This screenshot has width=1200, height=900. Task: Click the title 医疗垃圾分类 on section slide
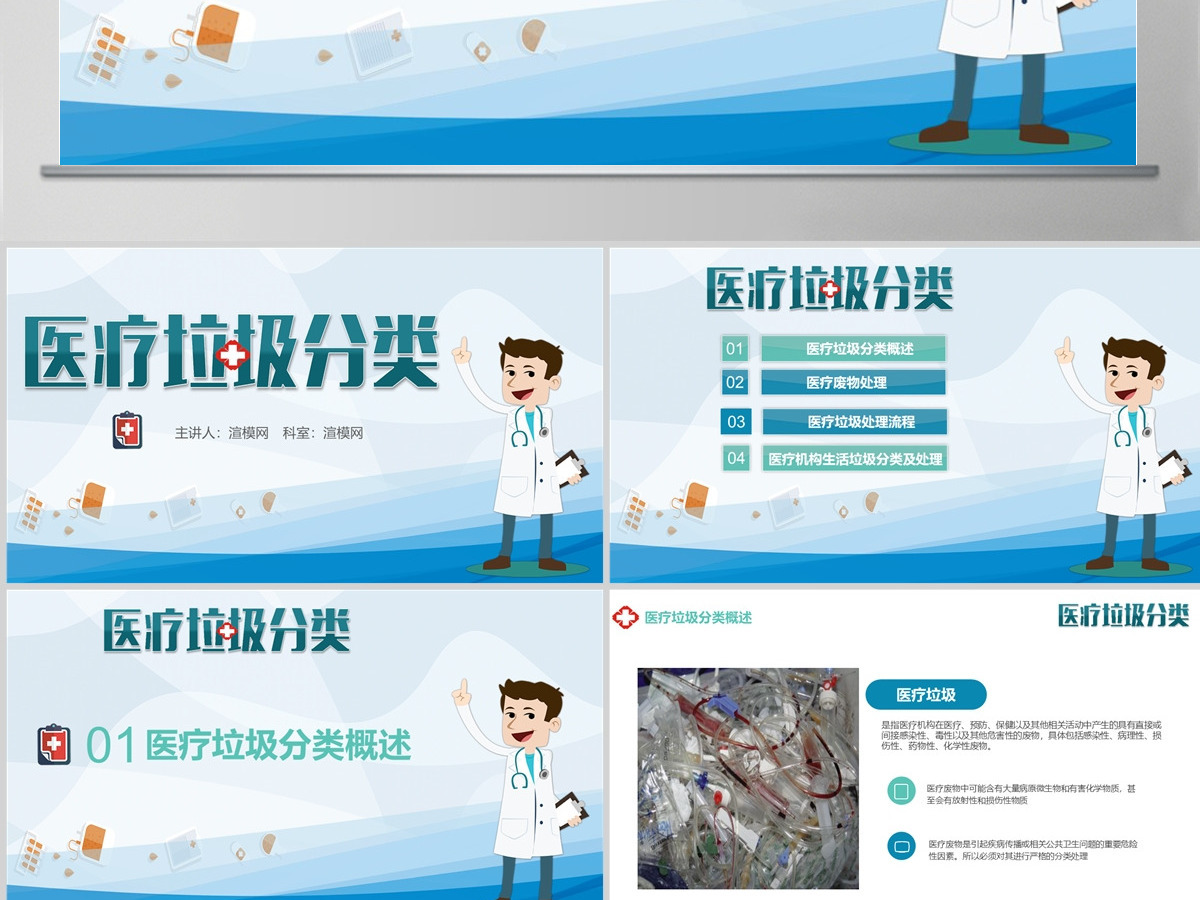pos(227,630)
